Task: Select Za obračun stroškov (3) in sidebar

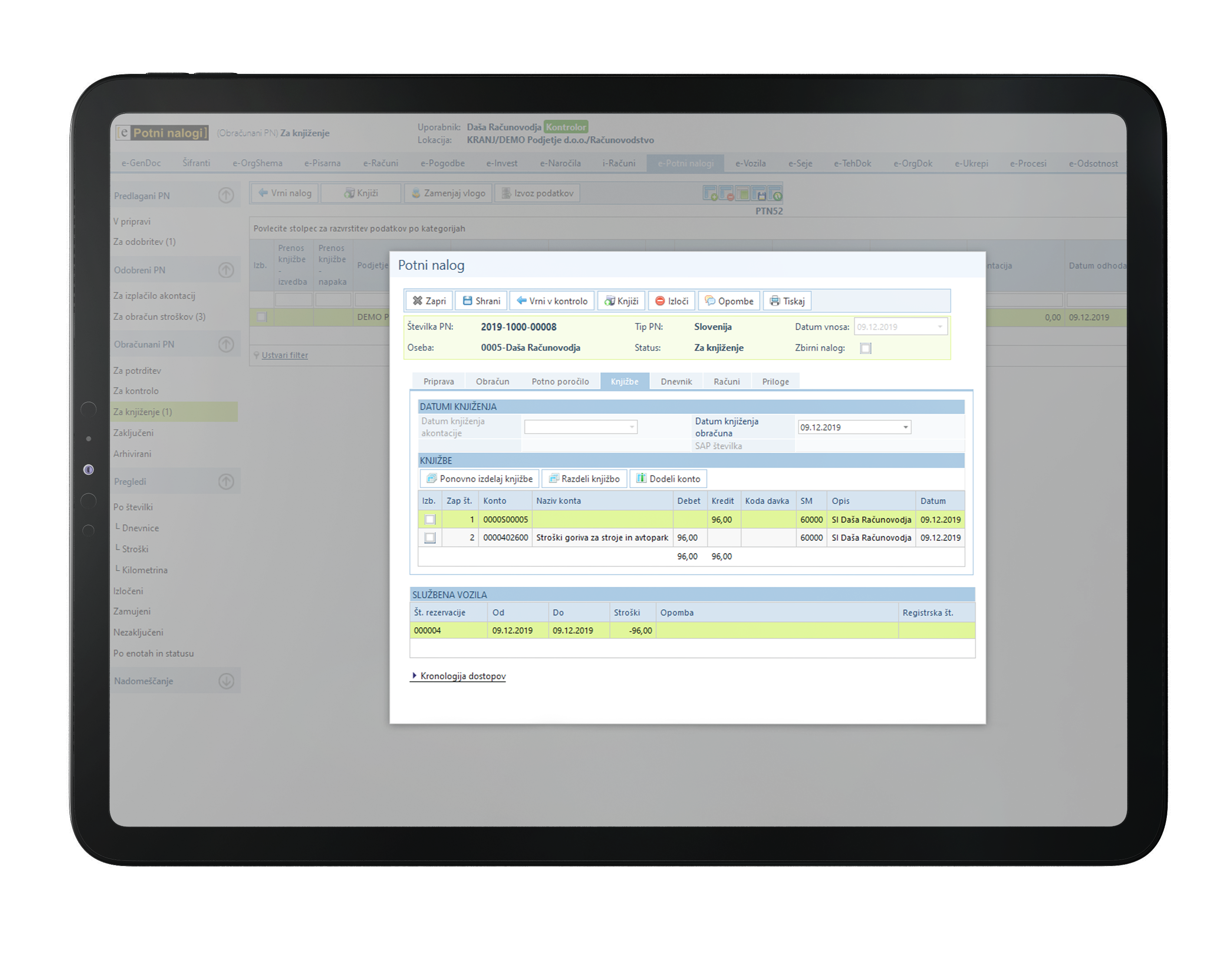Action: pyautogui.click(x=160, y=317)
